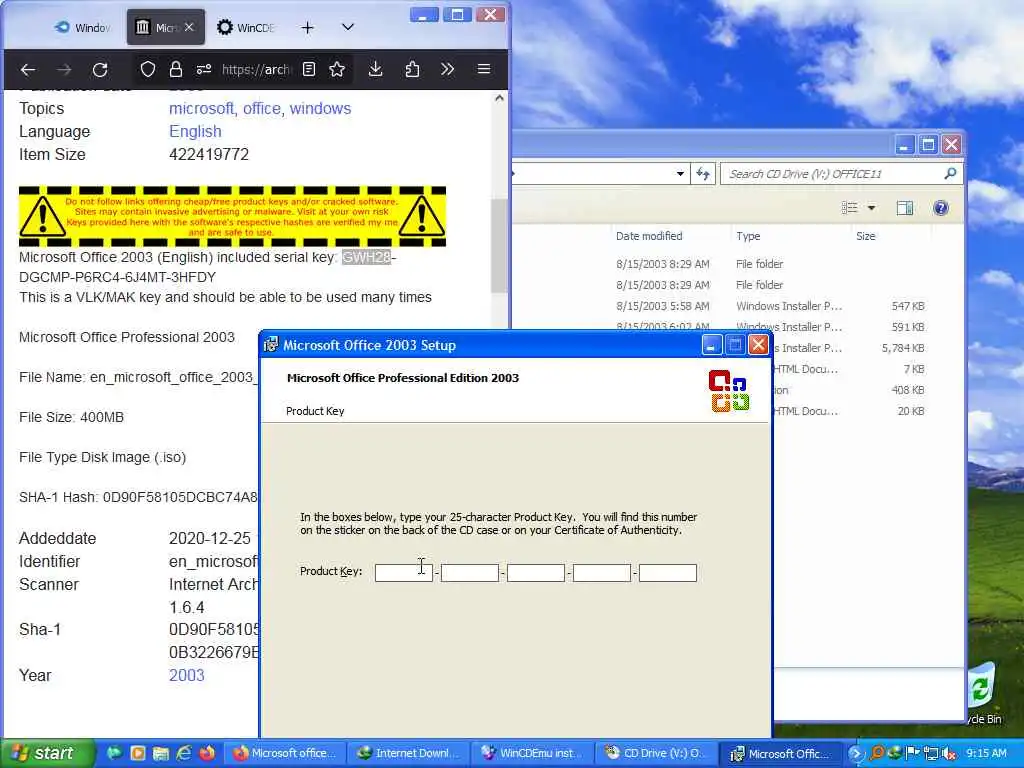Open the windows topic link
1024x768 pixels.
[321, 108]
